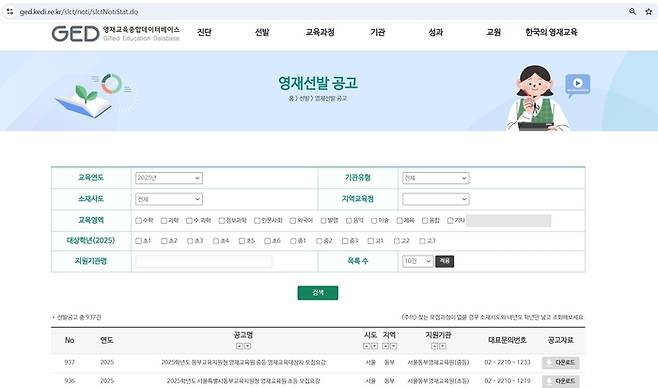Open the browser zoom magnifier icon
This screenshot has width=658, height=388.
(632, 12)
